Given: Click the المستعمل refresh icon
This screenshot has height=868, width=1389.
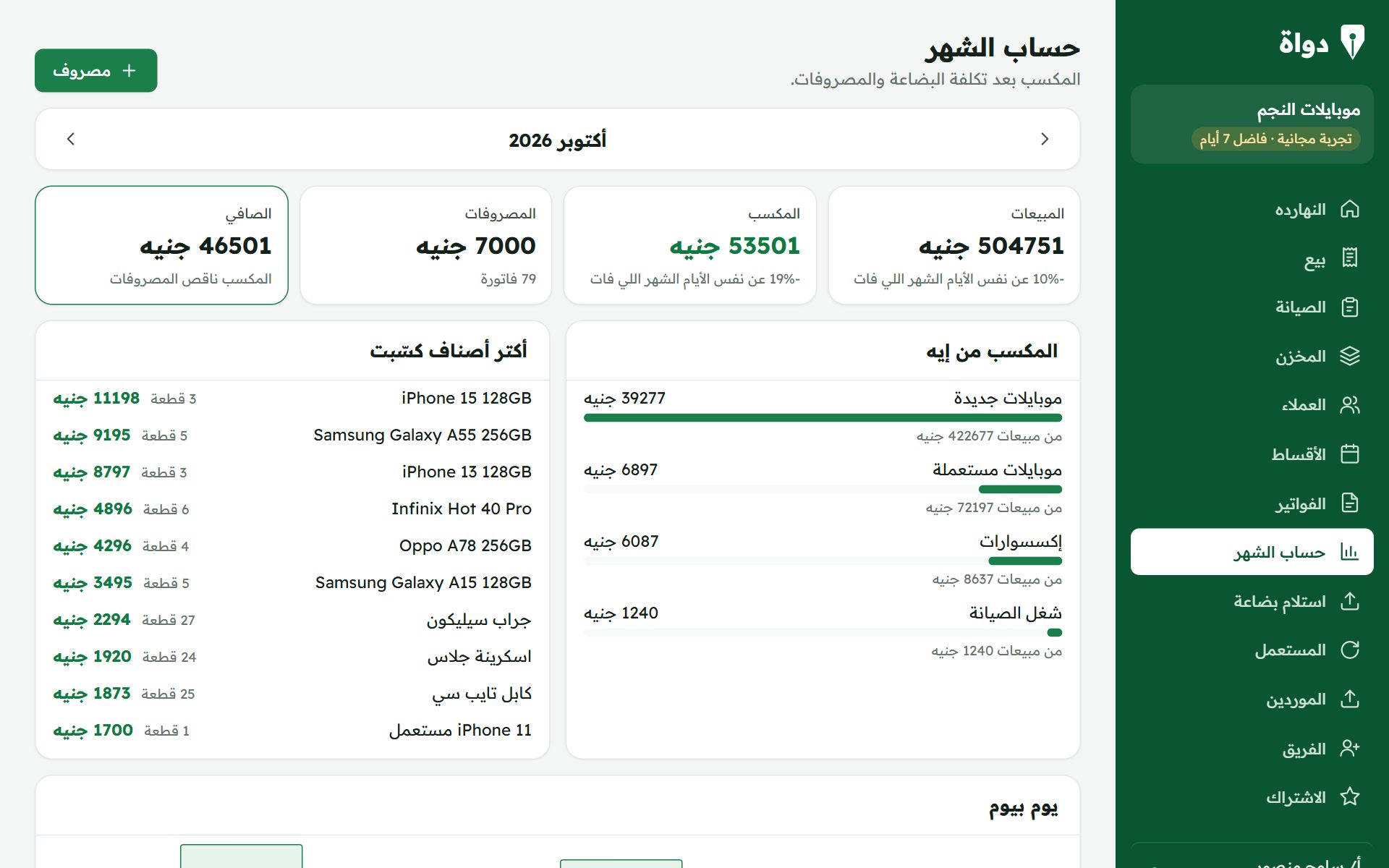Looking at the screenshot, I should coord(1349,650).
